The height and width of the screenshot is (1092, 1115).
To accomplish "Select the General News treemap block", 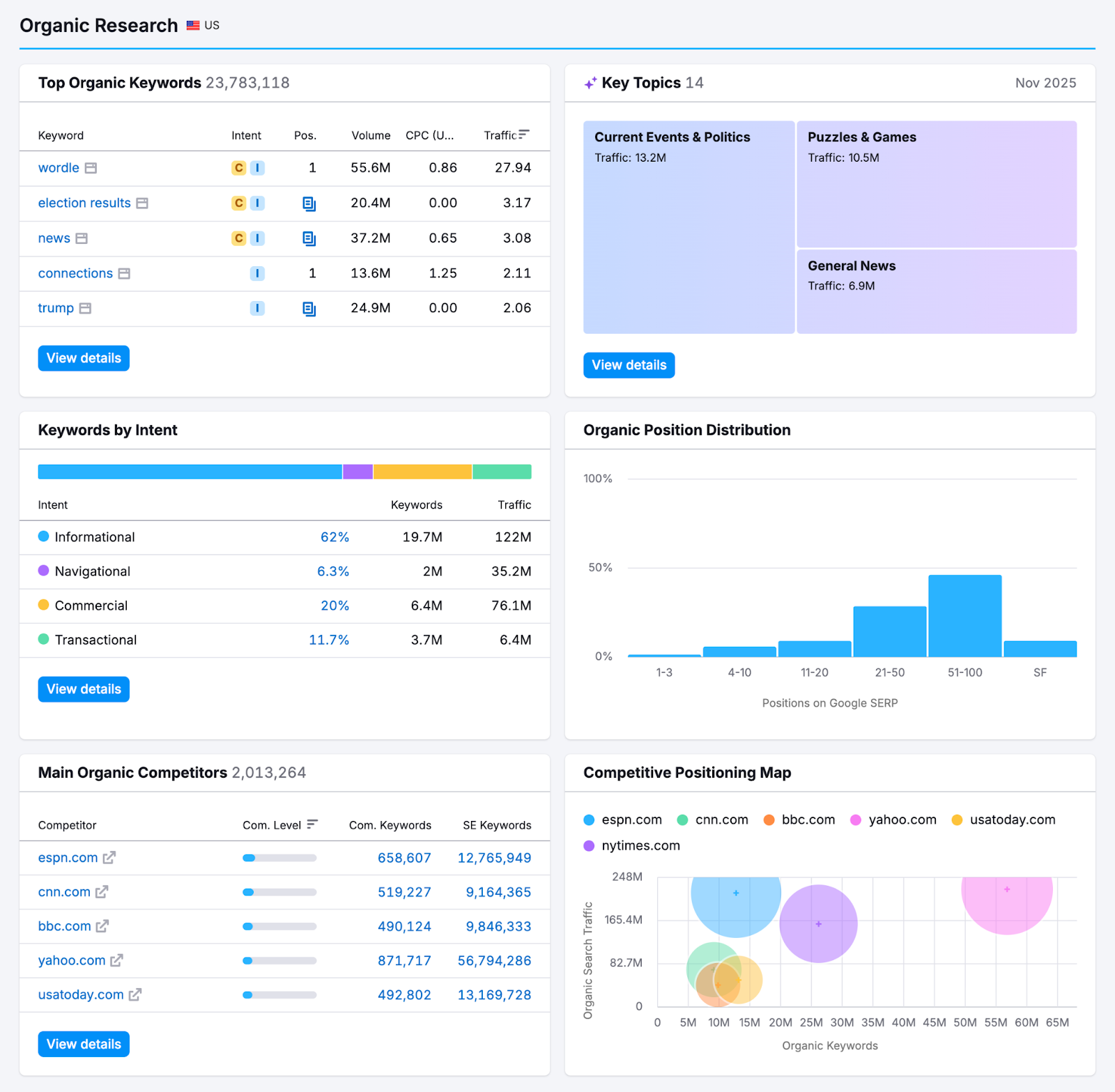I will [x=937, y=291].
